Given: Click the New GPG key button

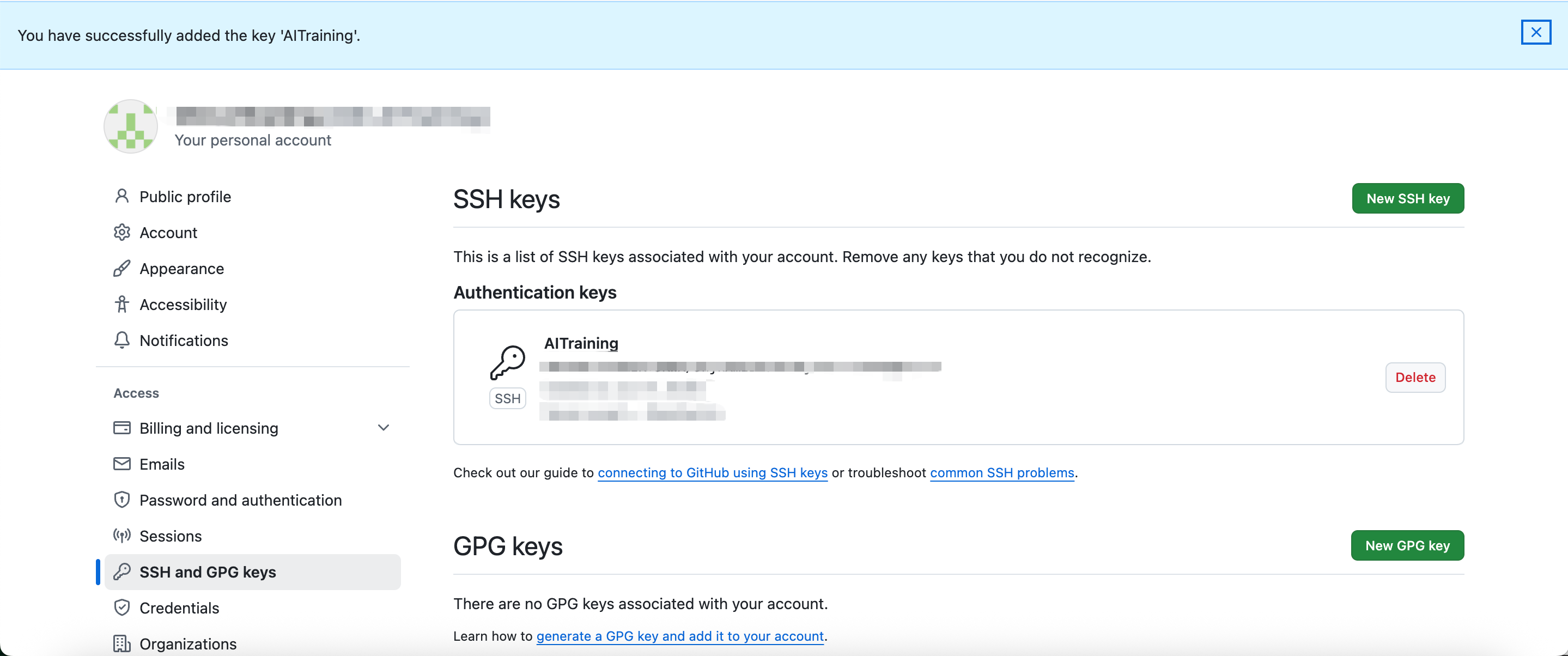Looking at the screenshot, I should click(x=1407, y=545).
